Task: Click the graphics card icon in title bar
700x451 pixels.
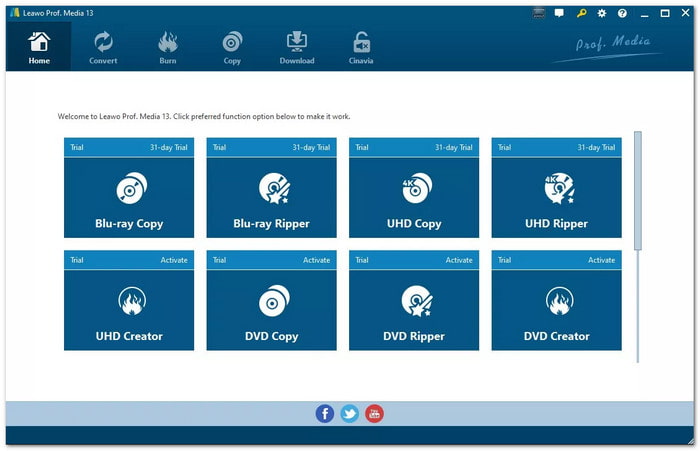Action: [x=539, y=13]
